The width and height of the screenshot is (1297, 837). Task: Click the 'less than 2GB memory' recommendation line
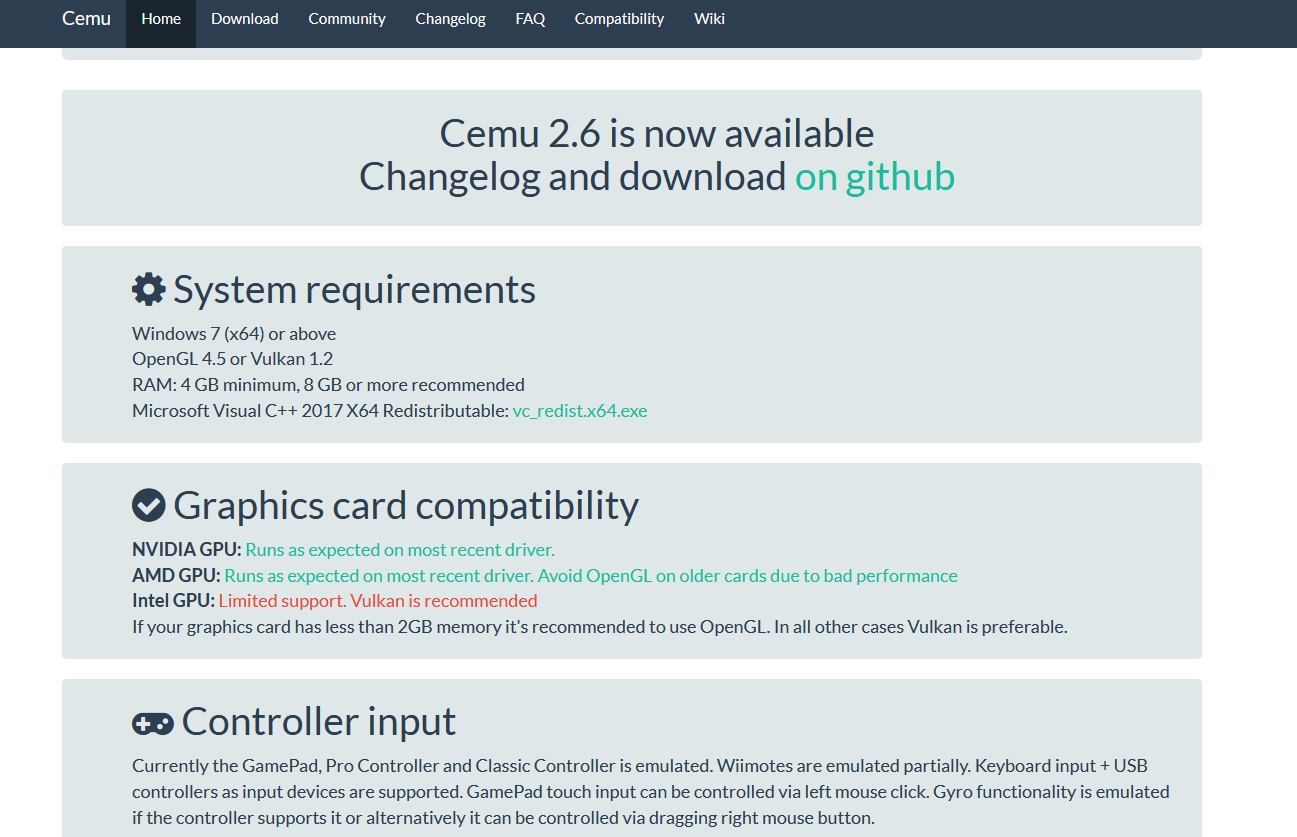point(600,628)
